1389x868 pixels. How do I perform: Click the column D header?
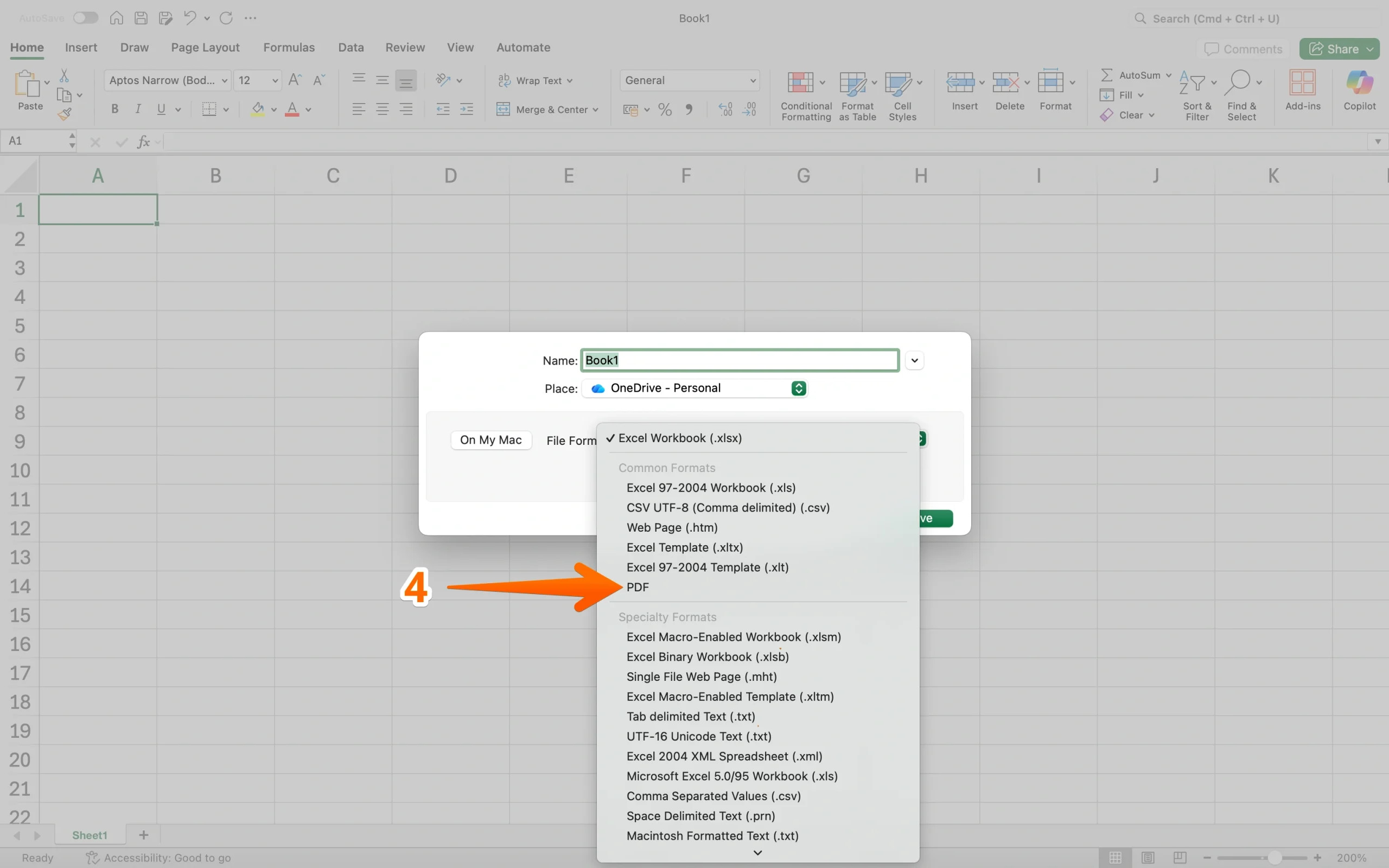pyautogui.click(x=450, y=175)
